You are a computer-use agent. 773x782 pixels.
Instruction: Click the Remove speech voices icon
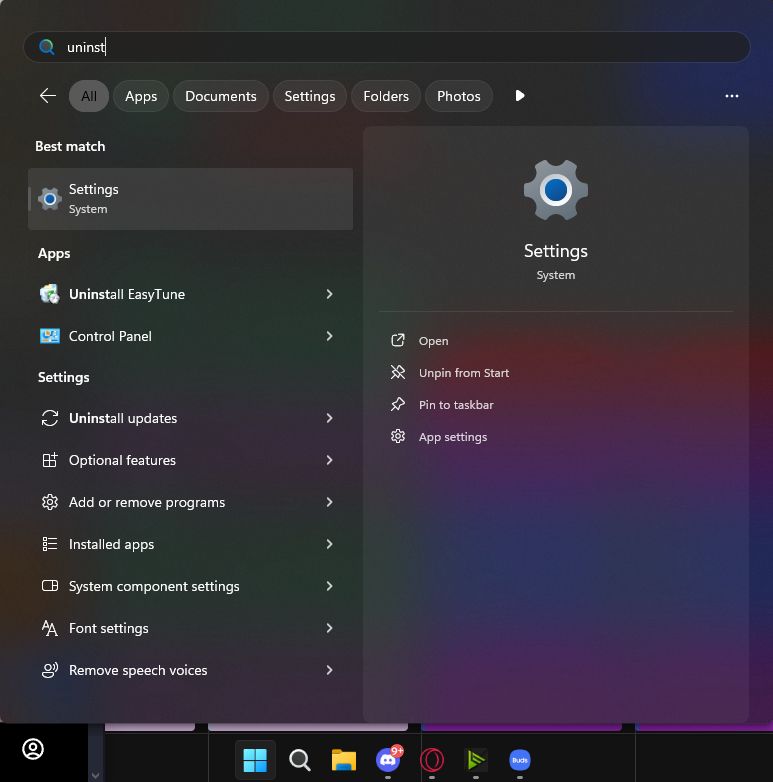49,670
